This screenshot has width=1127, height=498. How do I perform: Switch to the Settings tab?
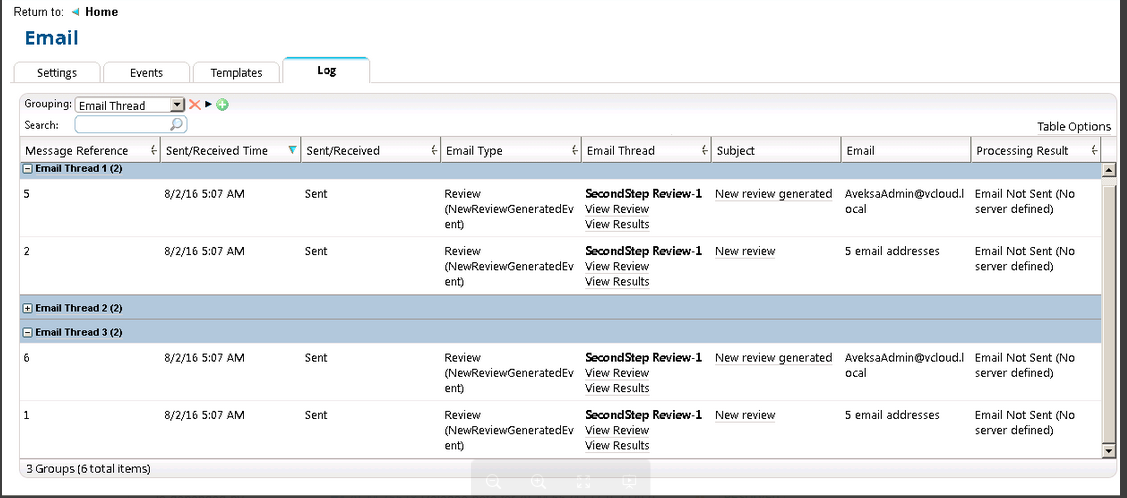[x=57, y=73]
